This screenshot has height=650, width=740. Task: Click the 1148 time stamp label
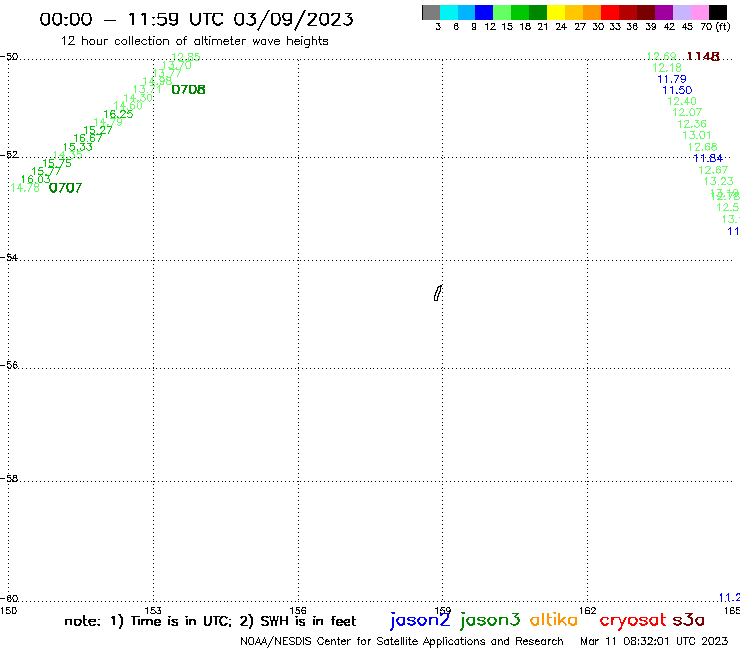click(x=703, y=57)
